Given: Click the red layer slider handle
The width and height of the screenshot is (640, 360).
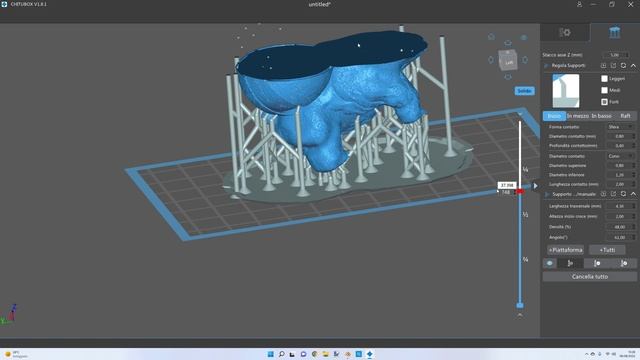Looking at the screenshot, I should click(520, 191).
